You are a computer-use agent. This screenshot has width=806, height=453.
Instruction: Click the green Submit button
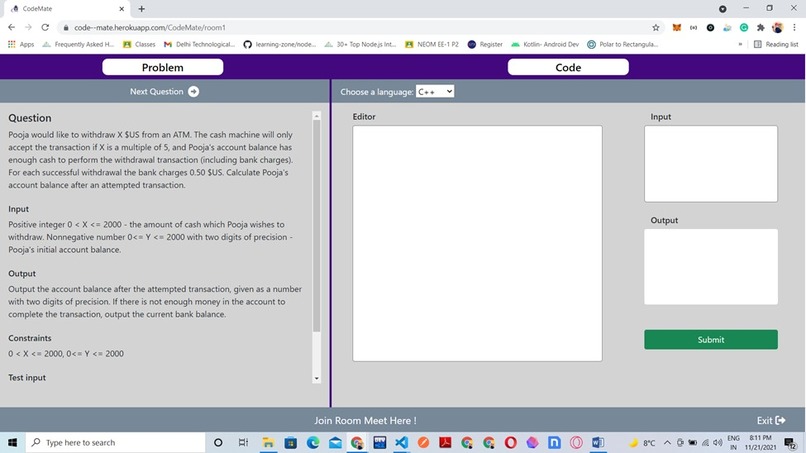711,339
